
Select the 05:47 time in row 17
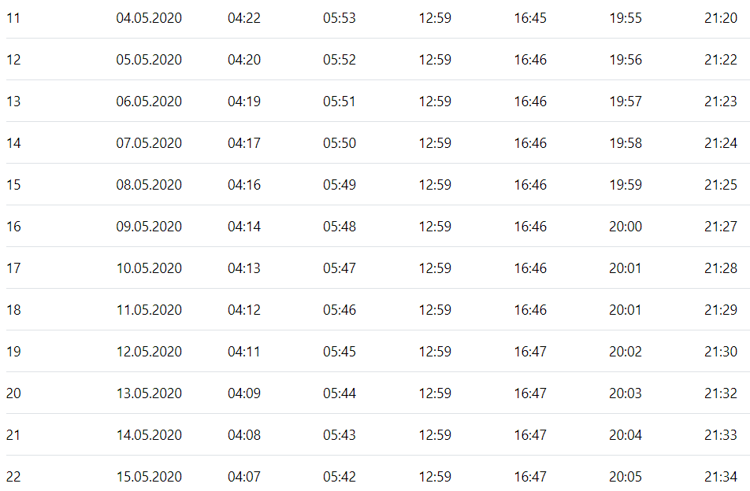pyautogui.click(x=339, y=268)
